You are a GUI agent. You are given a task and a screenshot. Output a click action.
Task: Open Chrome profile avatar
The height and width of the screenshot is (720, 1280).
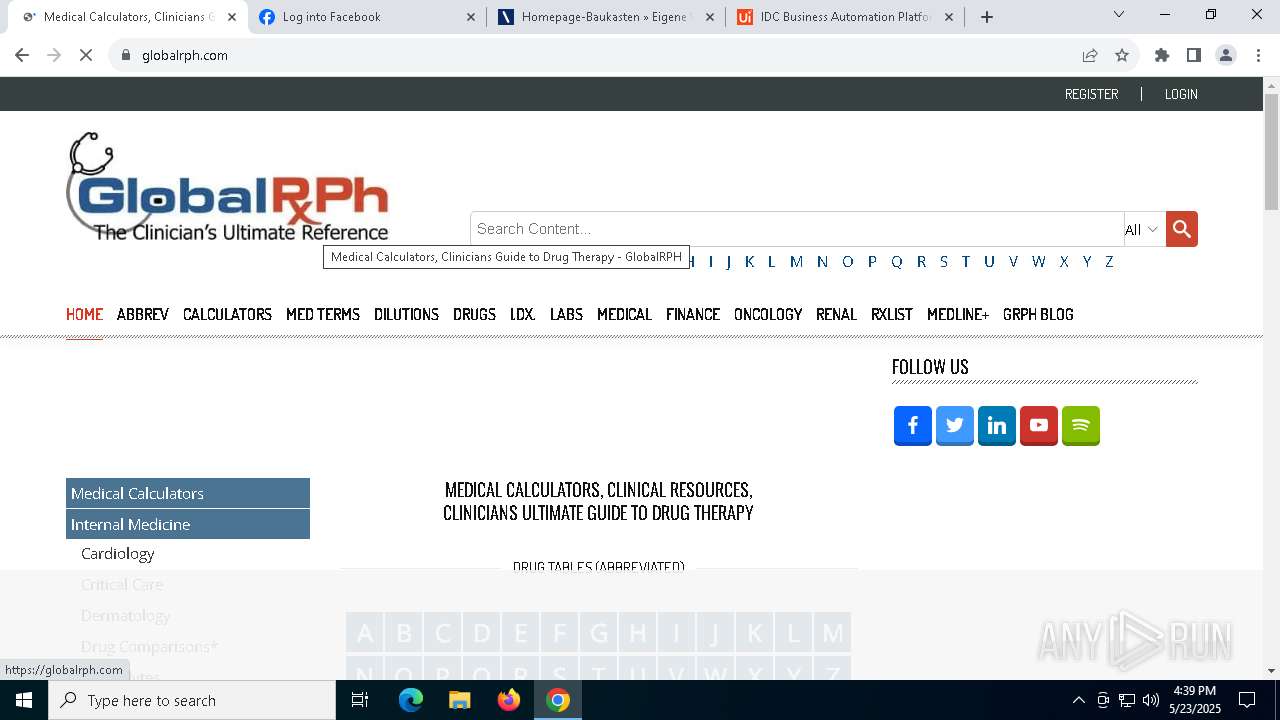pos(1226,55)
